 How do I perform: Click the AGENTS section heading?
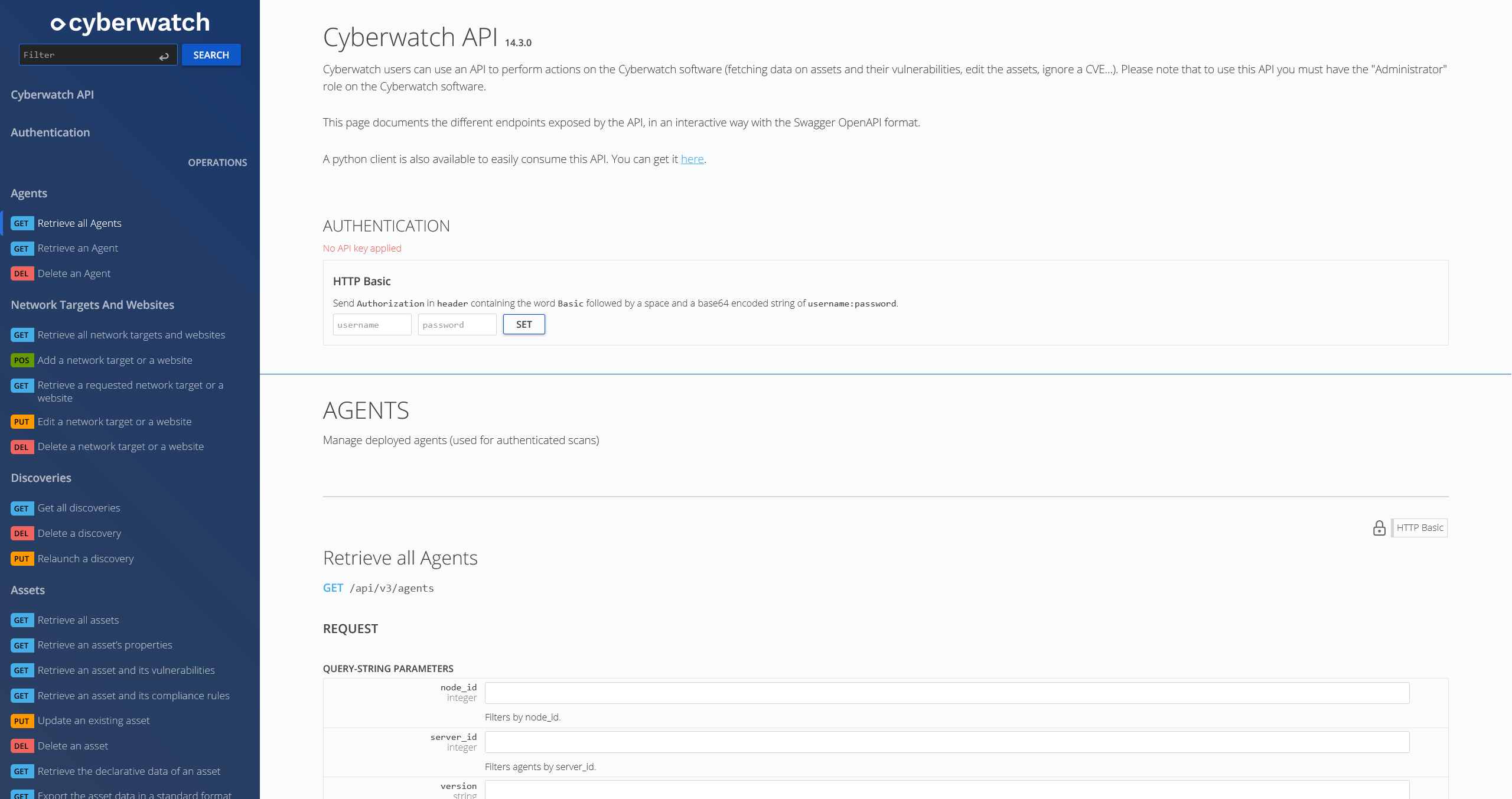click(366, 410)
